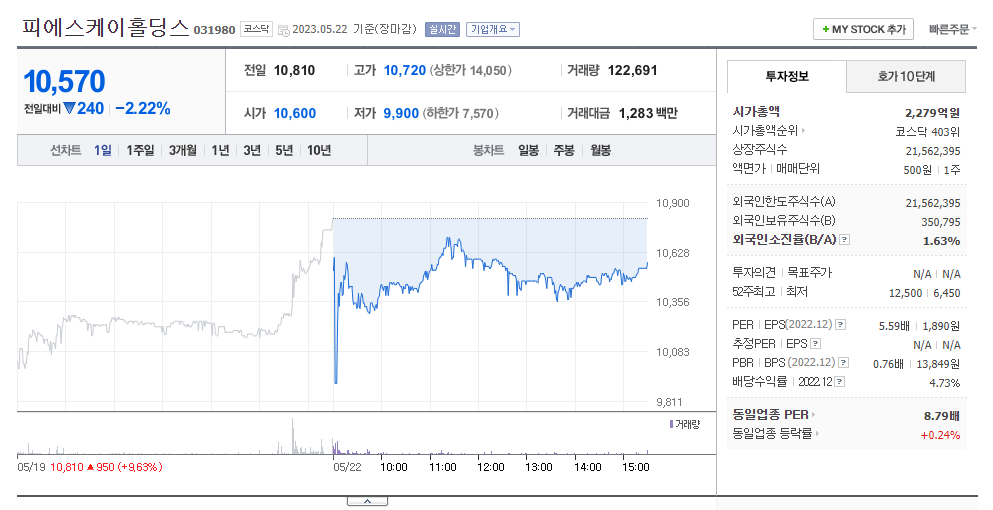
Task: Select the 3개월 line chart period
Action: [x=182, y=150]
